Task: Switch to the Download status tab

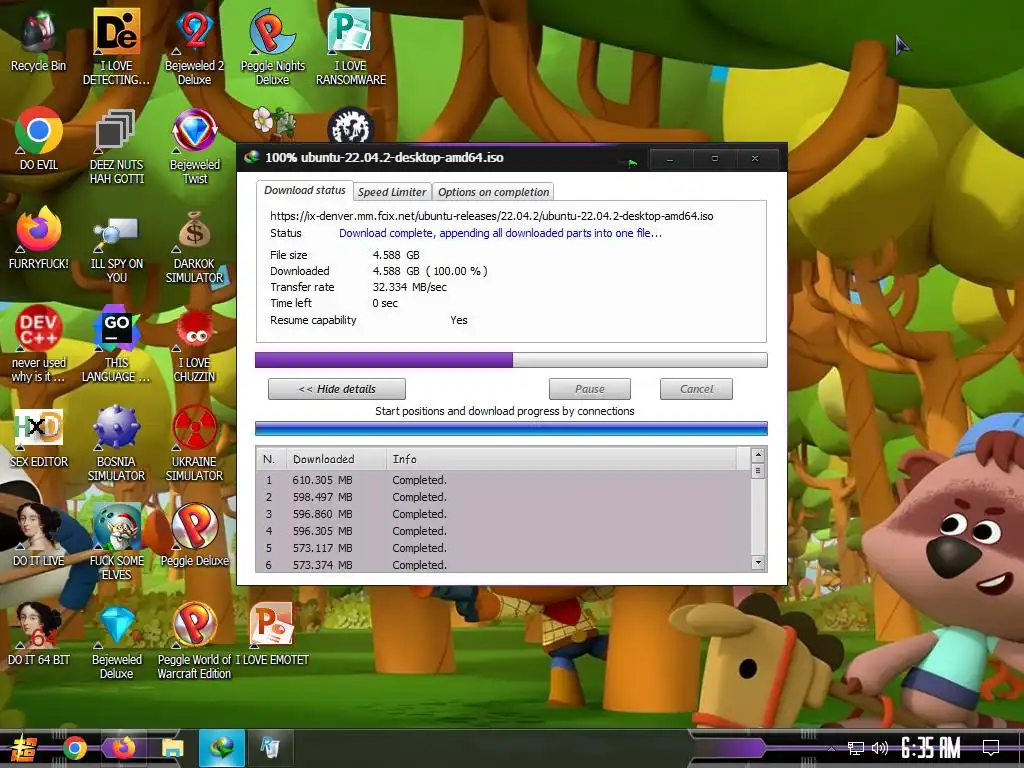Action: 304,190
